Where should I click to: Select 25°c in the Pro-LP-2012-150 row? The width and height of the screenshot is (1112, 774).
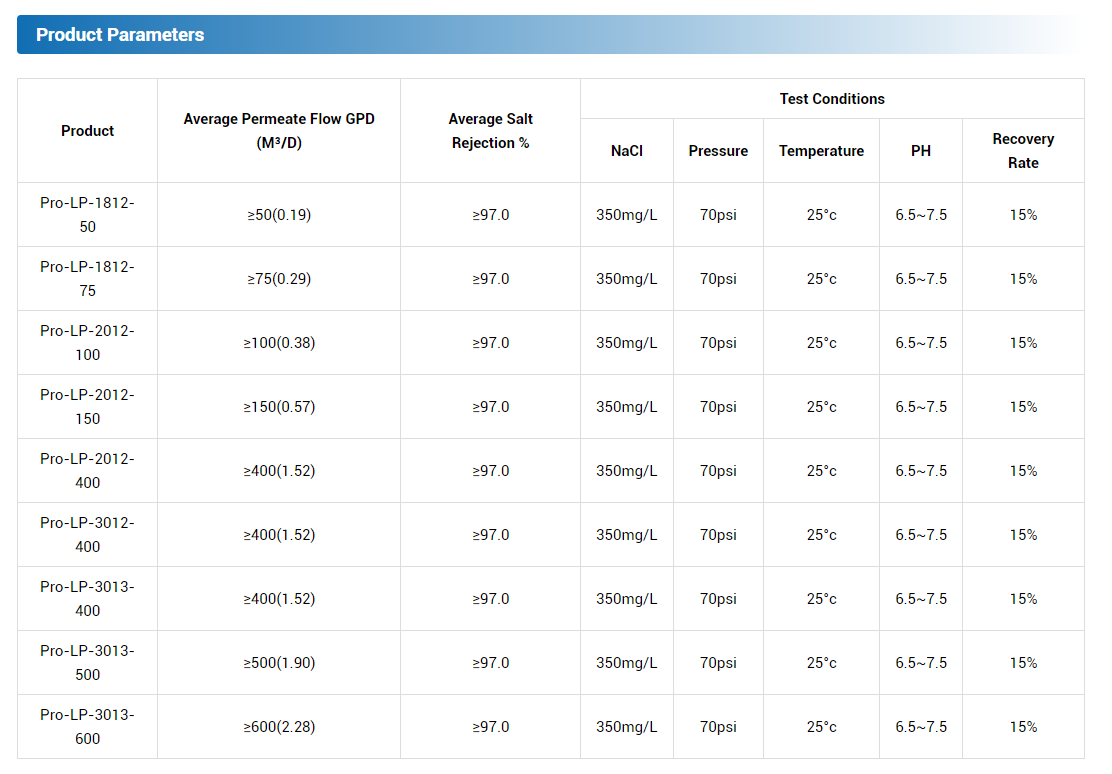pyautogui.click(x=821, y=407)
